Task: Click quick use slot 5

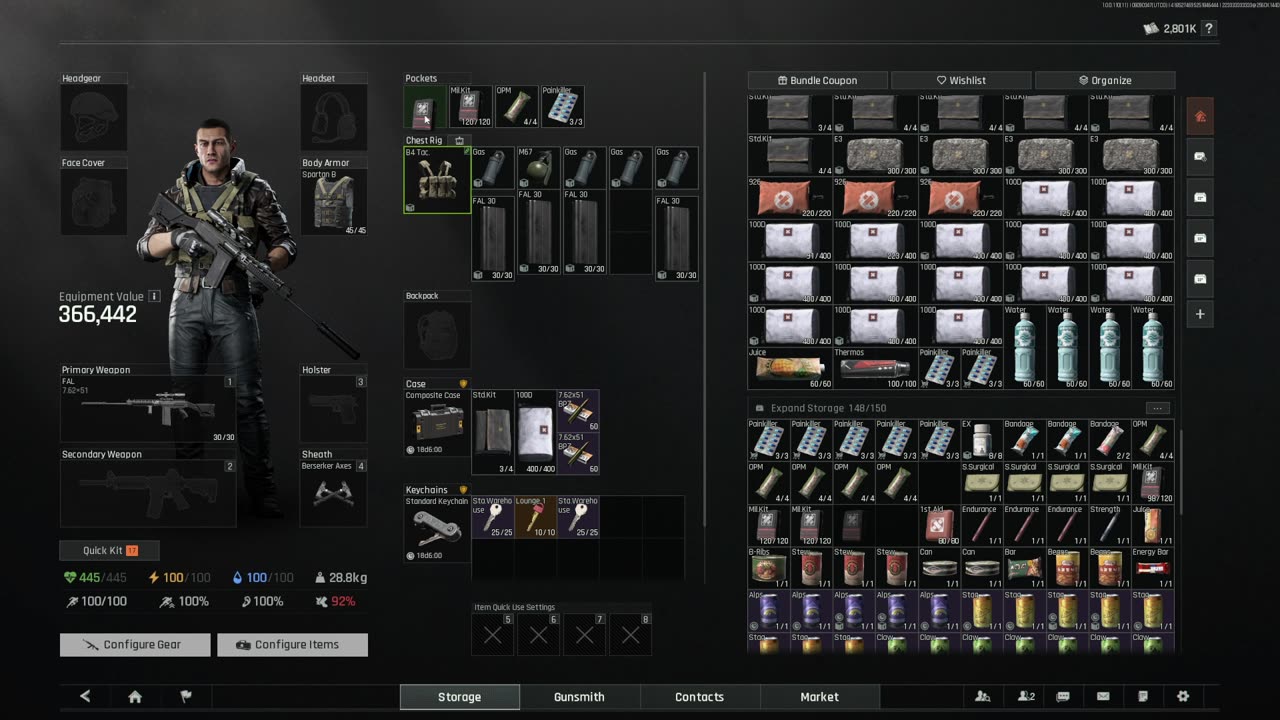Action: tap(492, 634)
